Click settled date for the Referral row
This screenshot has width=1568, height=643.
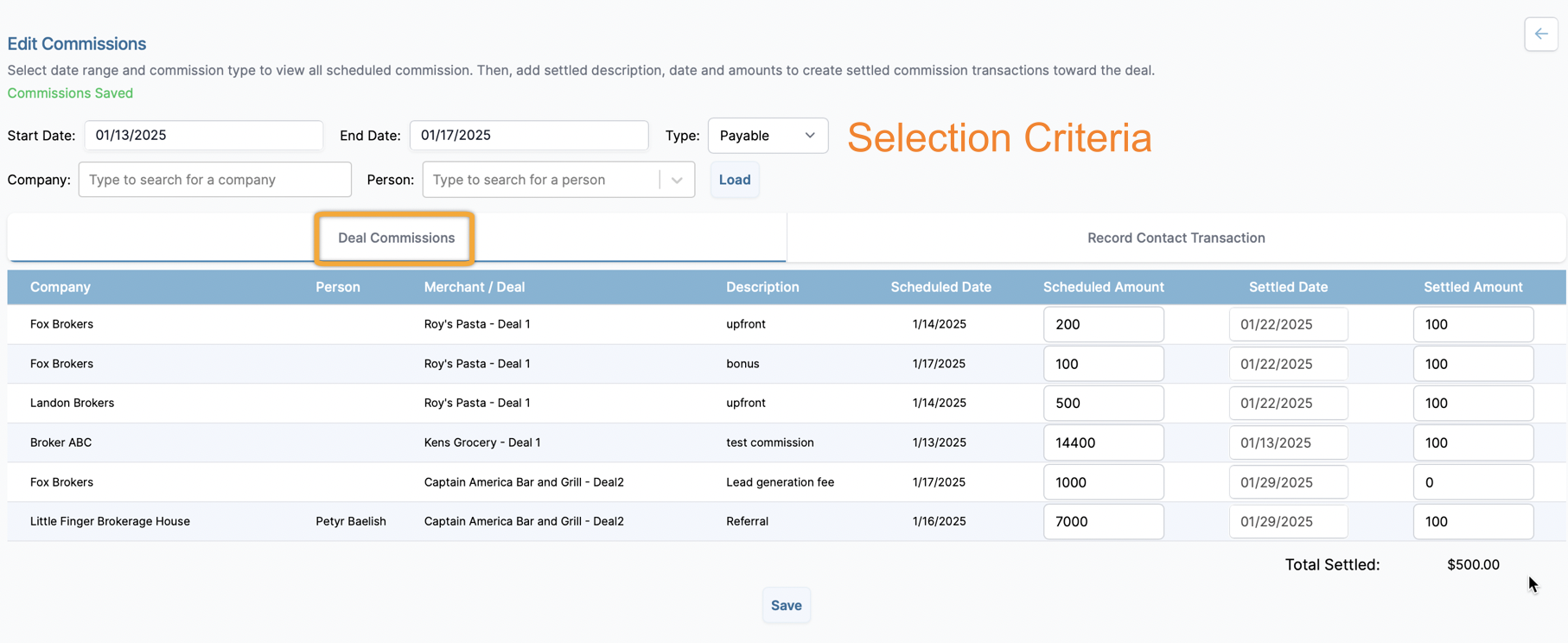(1288, 521)
